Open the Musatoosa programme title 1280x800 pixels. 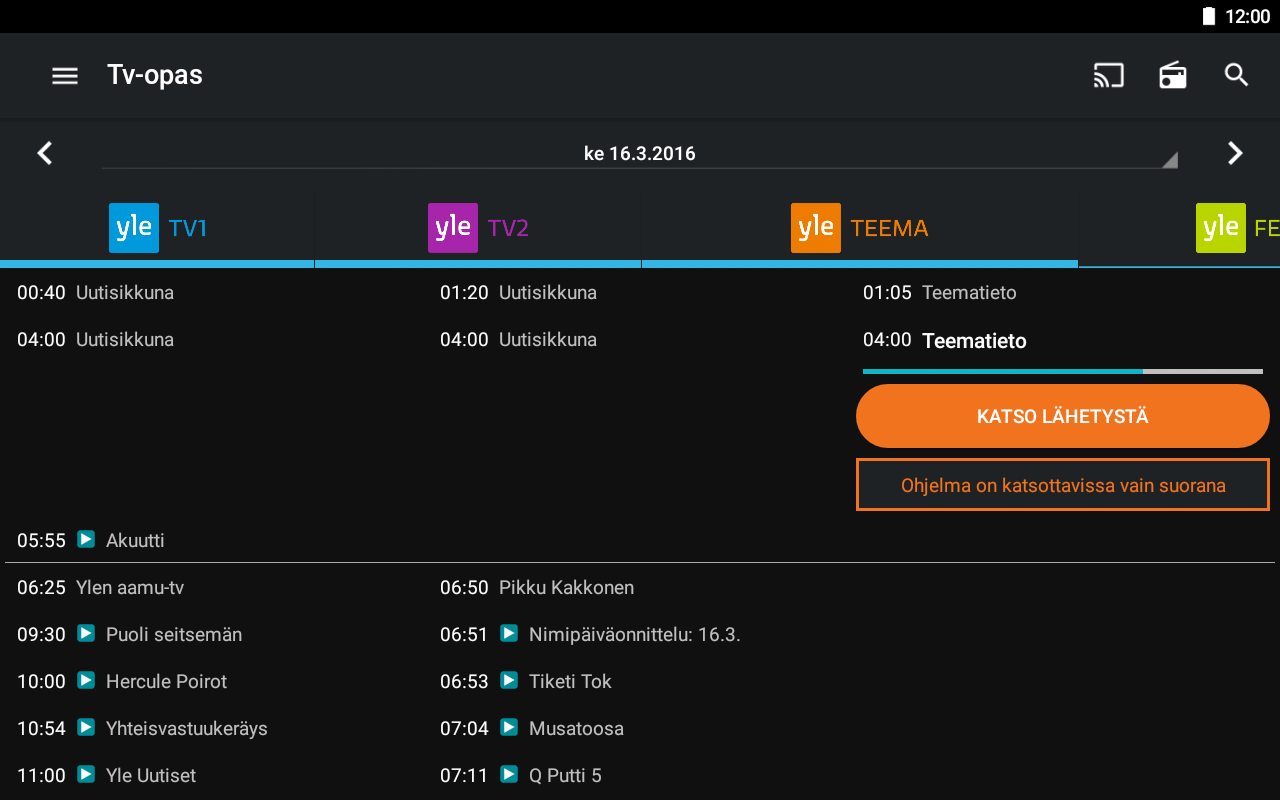pyautogui.click(x=576, y=729)
